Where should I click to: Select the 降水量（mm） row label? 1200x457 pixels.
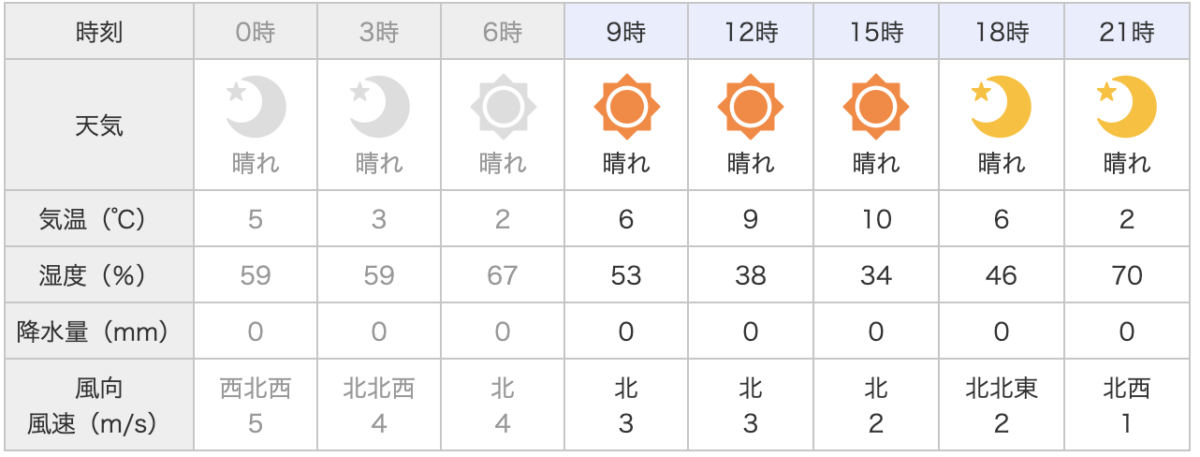click(x=100, y=331)
